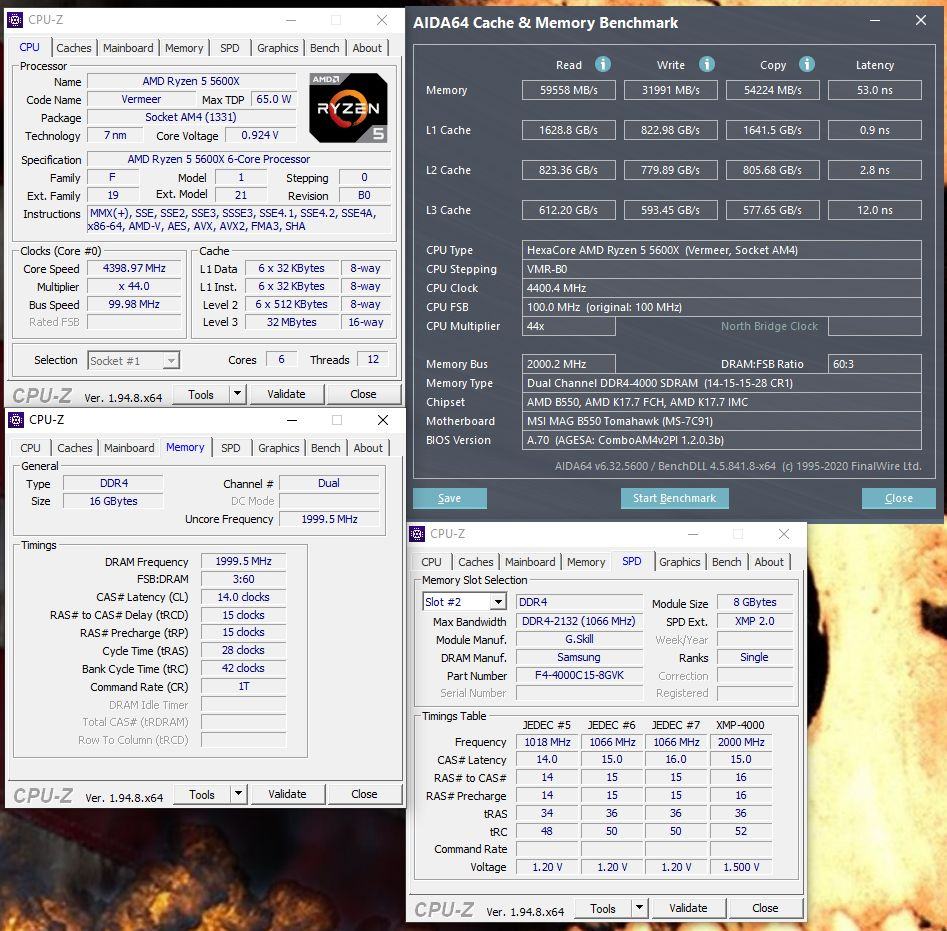Viewport: 947px width, 931px height.
Task: Minimize the AIDA64 benchmark window
Action: tap(875, 21)
